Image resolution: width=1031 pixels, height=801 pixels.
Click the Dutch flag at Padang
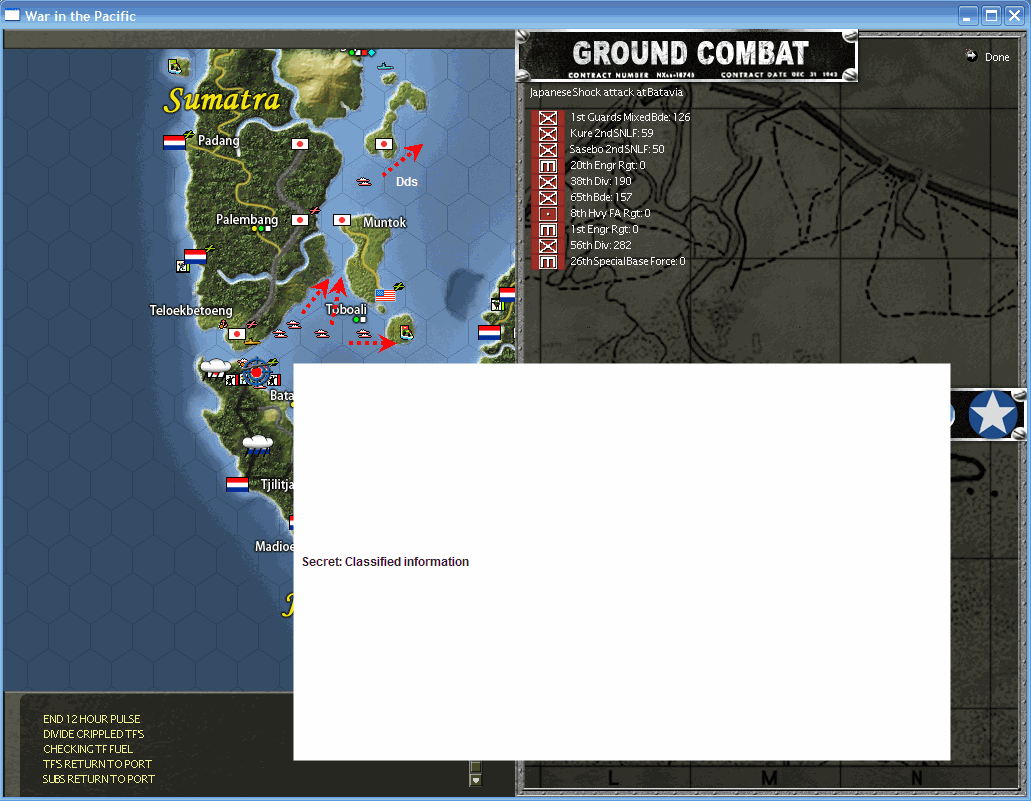(x=174, y=142)
